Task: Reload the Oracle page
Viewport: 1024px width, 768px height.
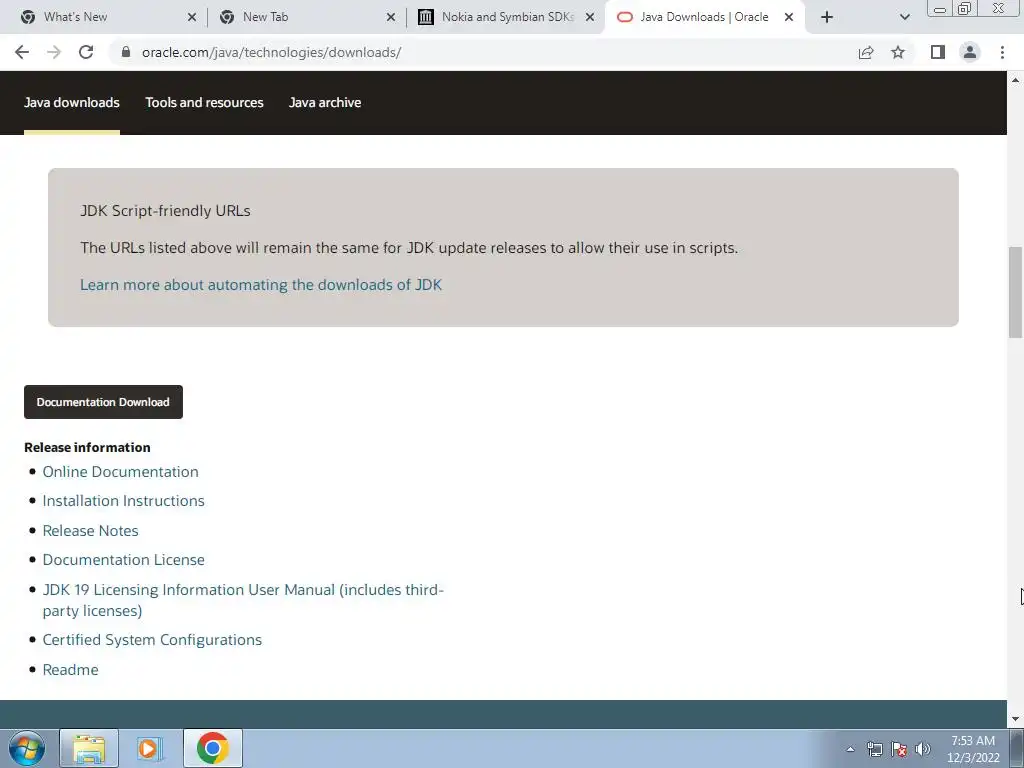Action: point(86,52)
